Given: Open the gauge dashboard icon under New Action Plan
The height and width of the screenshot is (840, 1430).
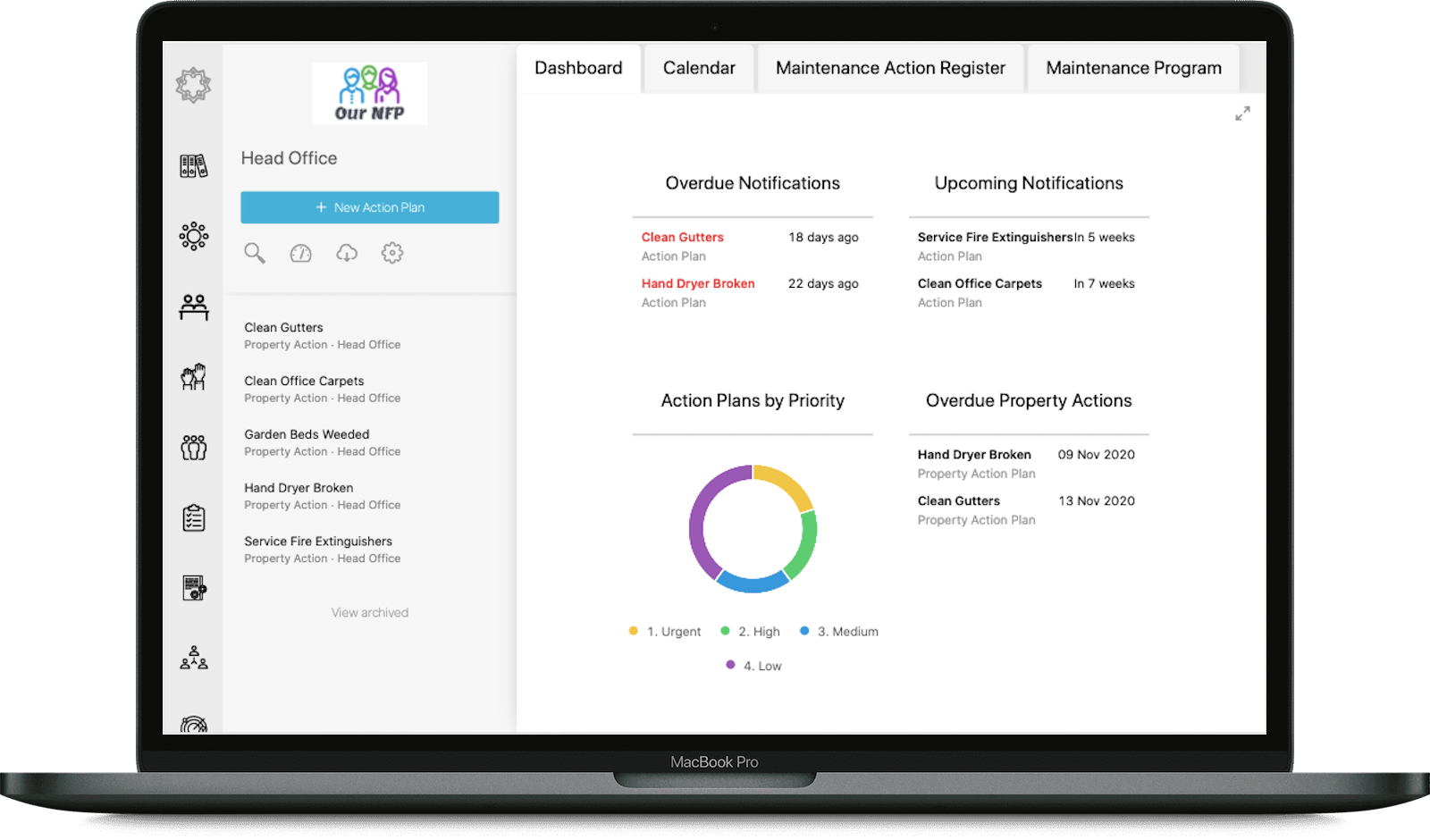Looking at the screenshot, I should pos(300,254).
